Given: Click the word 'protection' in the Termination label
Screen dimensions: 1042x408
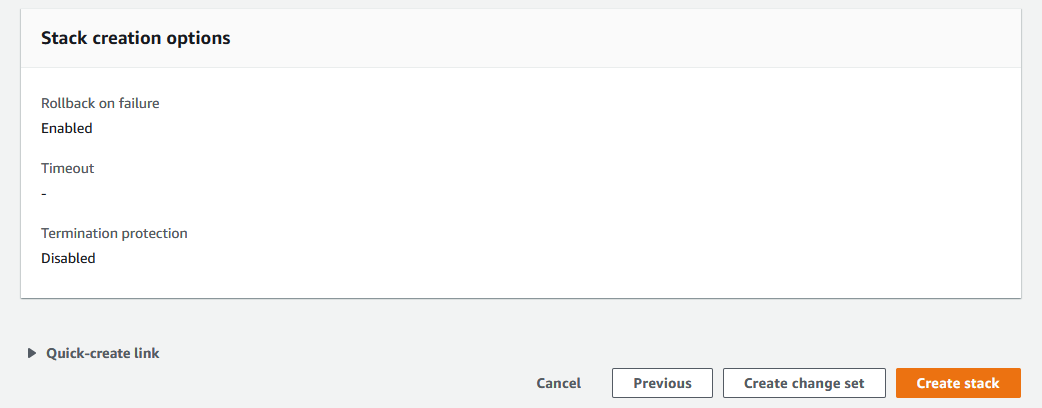Looking at the screenshot, I should 154,233.
